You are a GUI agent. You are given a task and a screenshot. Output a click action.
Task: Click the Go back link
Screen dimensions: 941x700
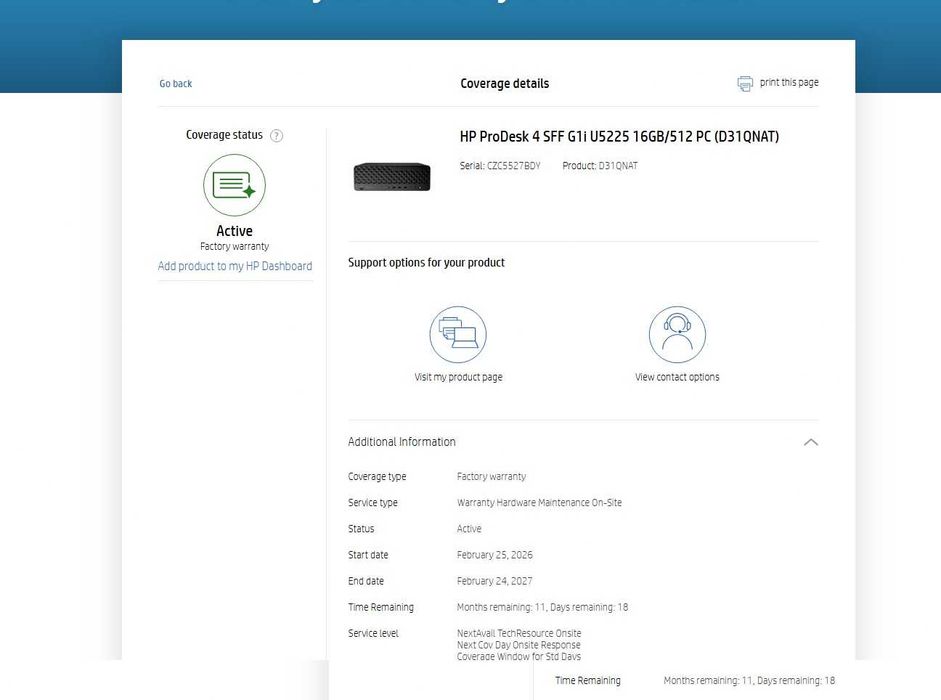[x=175, y=83]
